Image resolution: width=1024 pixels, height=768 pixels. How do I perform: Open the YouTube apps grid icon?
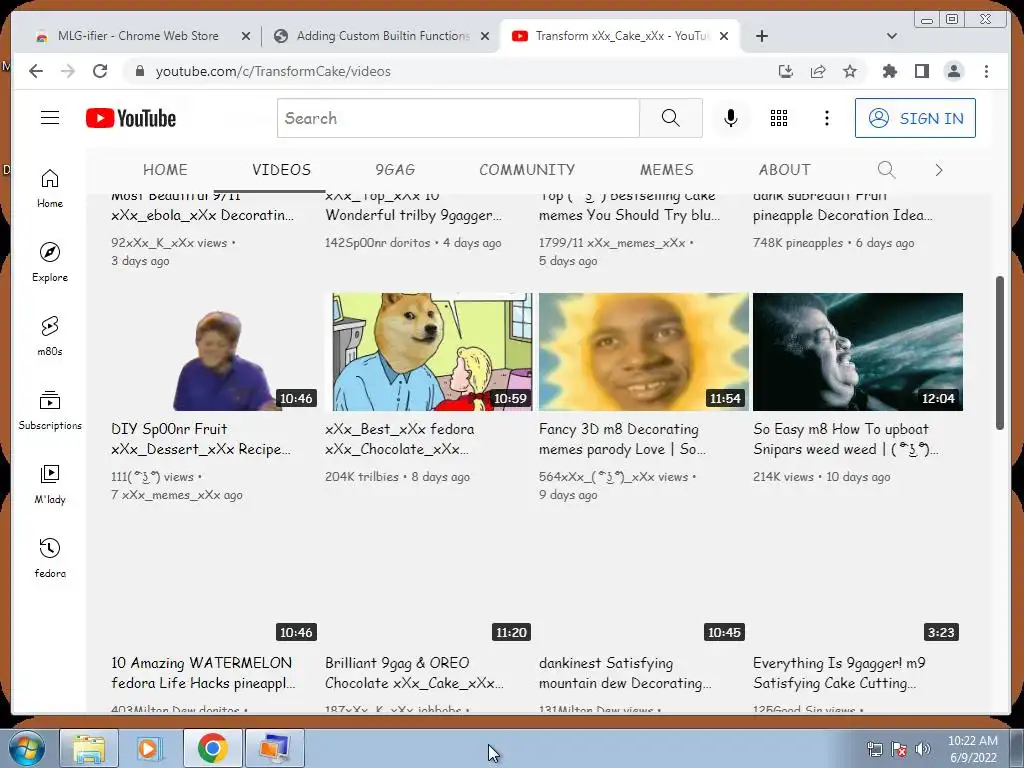[778, 118]
